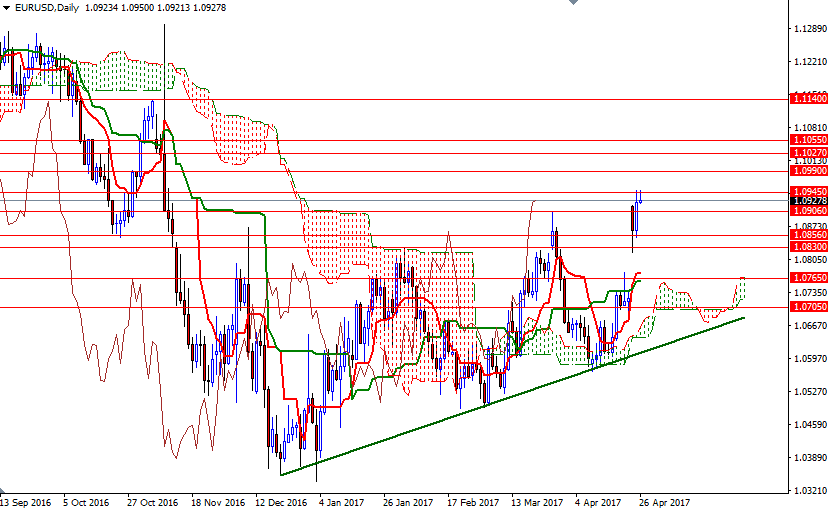The image size is (828, 510).
Task: Click the 13 Mar 2017 date label
Action: [537, 503]
